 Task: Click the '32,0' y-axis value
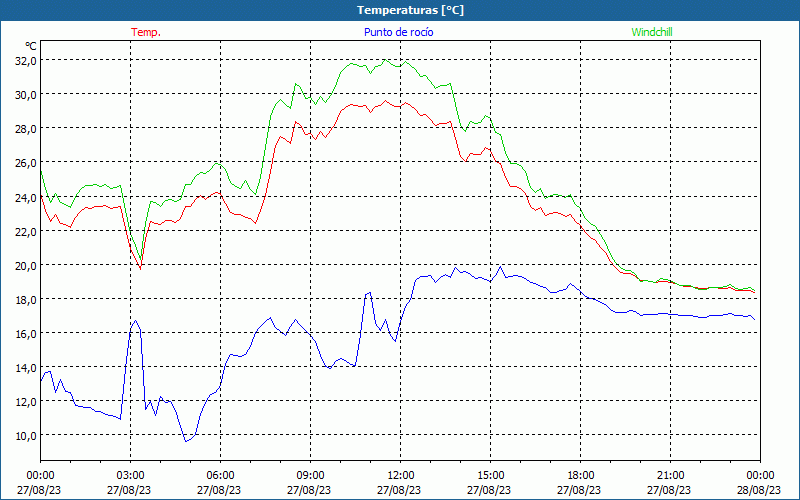pyautogui.click(x=26, y=60)
